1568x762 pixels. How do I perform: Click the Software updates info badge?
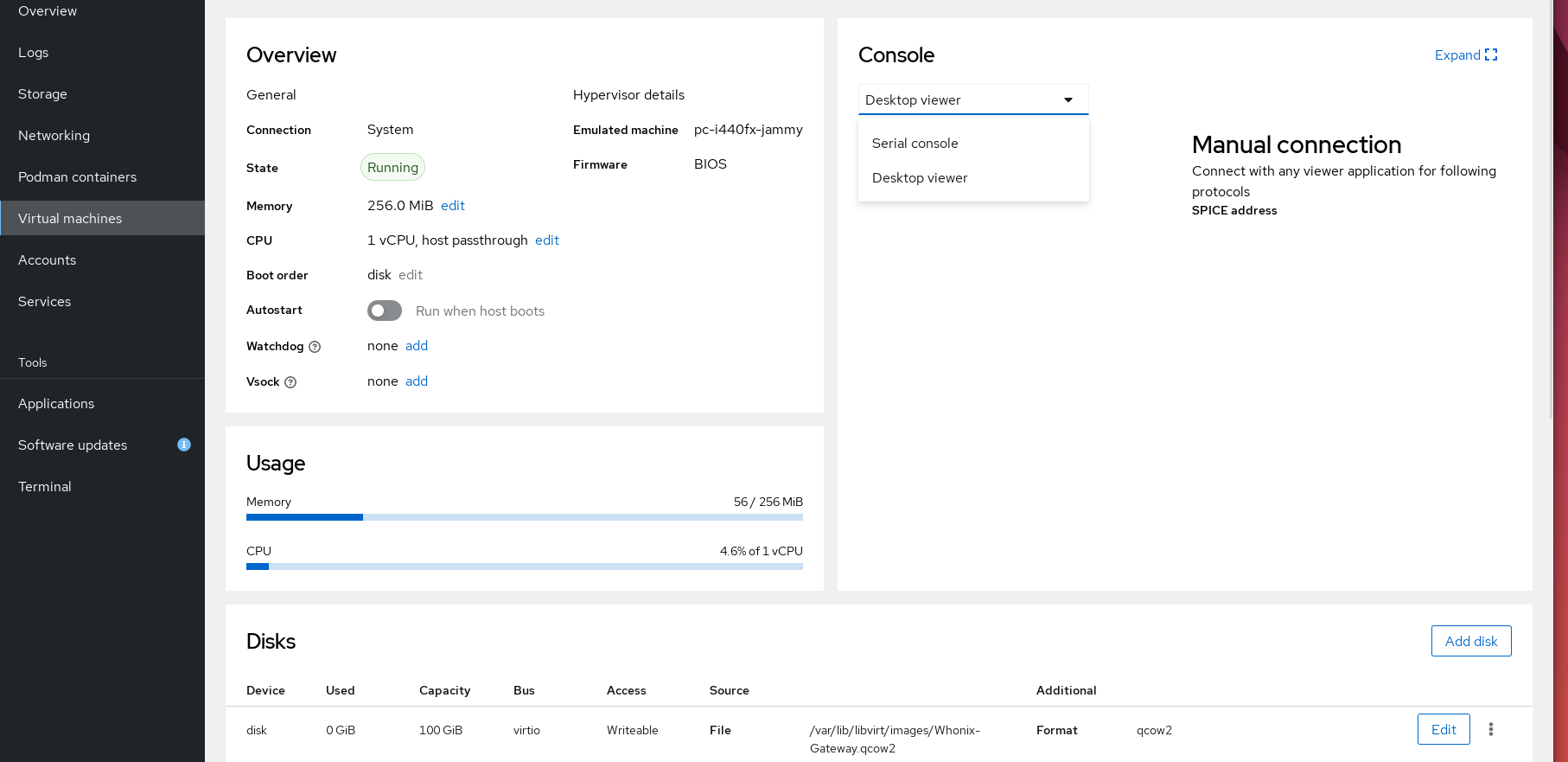(x=184, y=445)
